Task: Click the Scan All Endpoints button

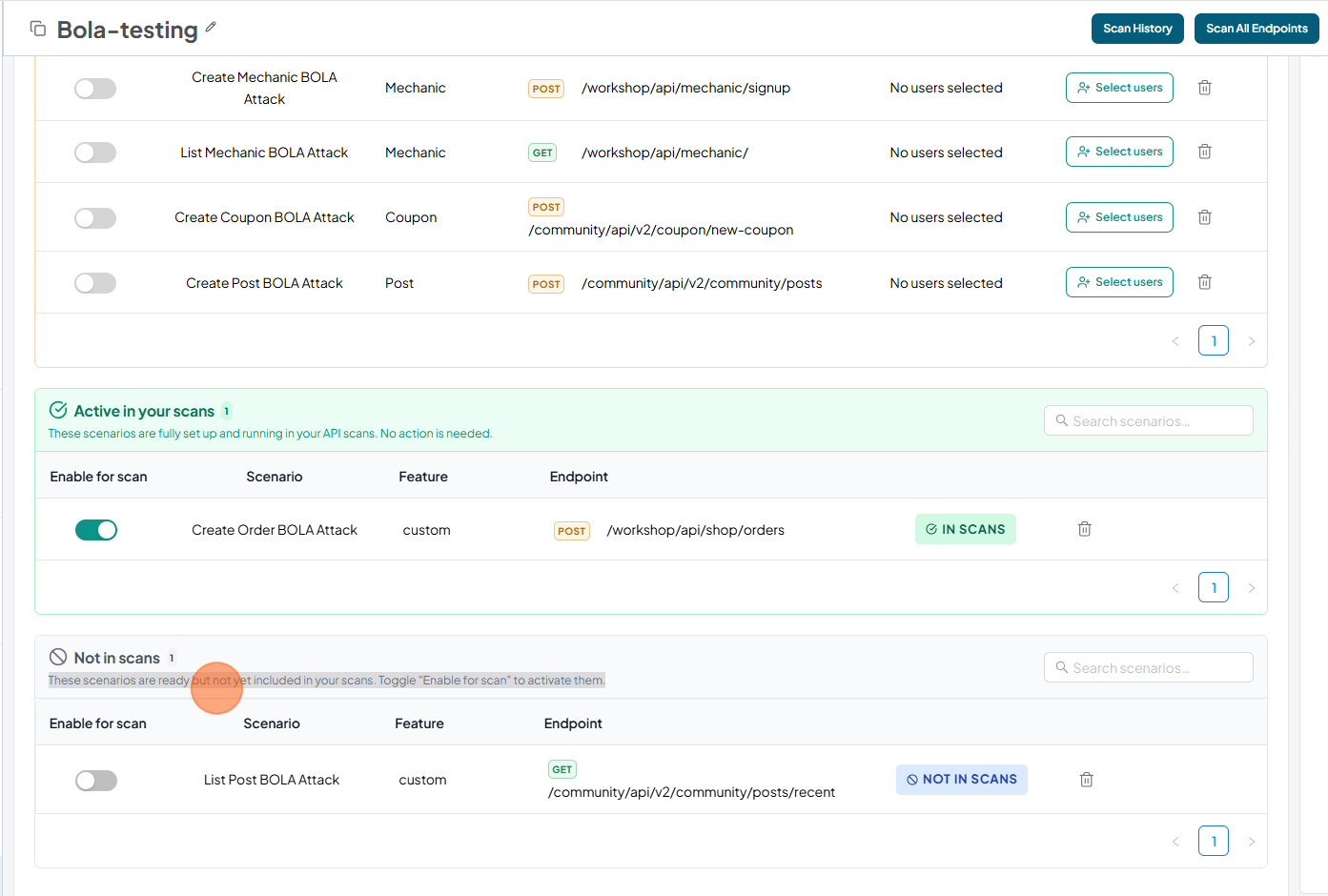Action: (1256, 29)
